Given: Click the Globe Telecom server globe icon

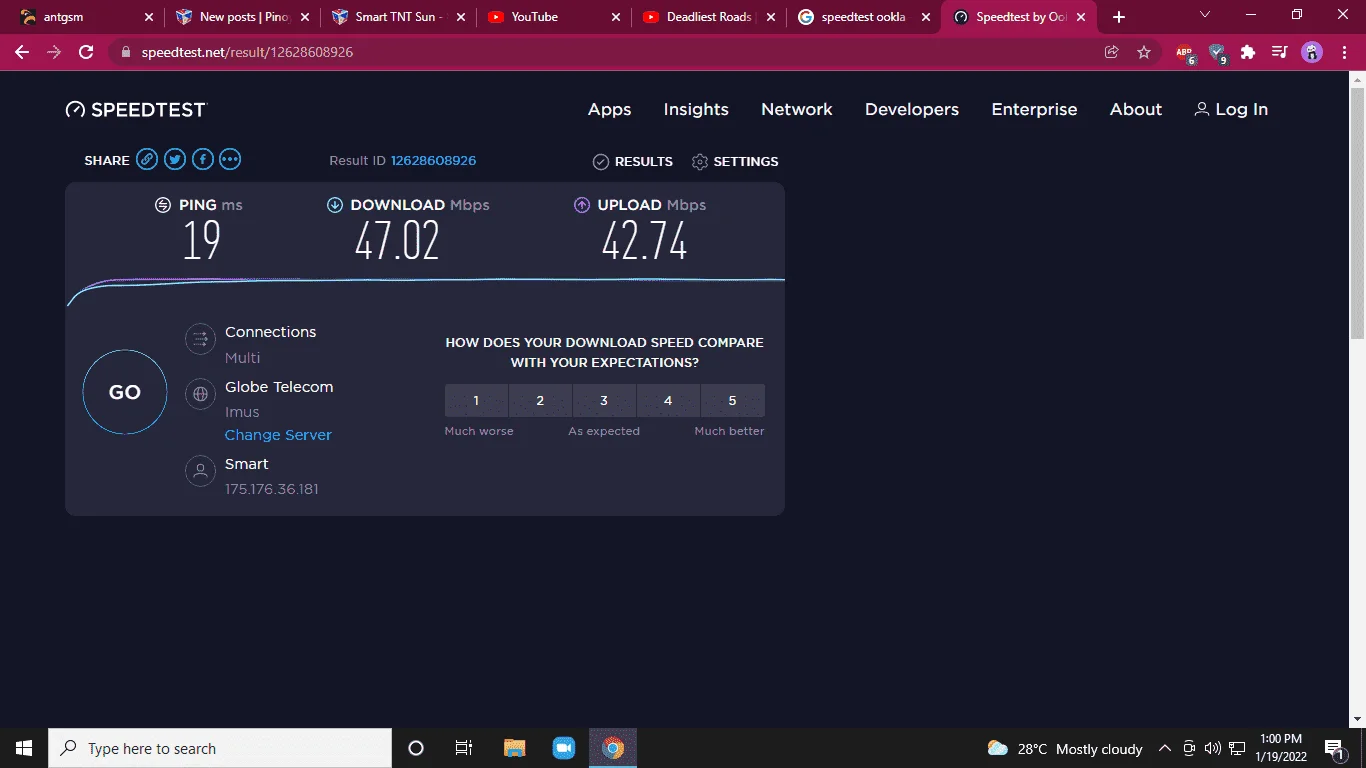Looking at the screenshot, I should (x=201, y=394).
